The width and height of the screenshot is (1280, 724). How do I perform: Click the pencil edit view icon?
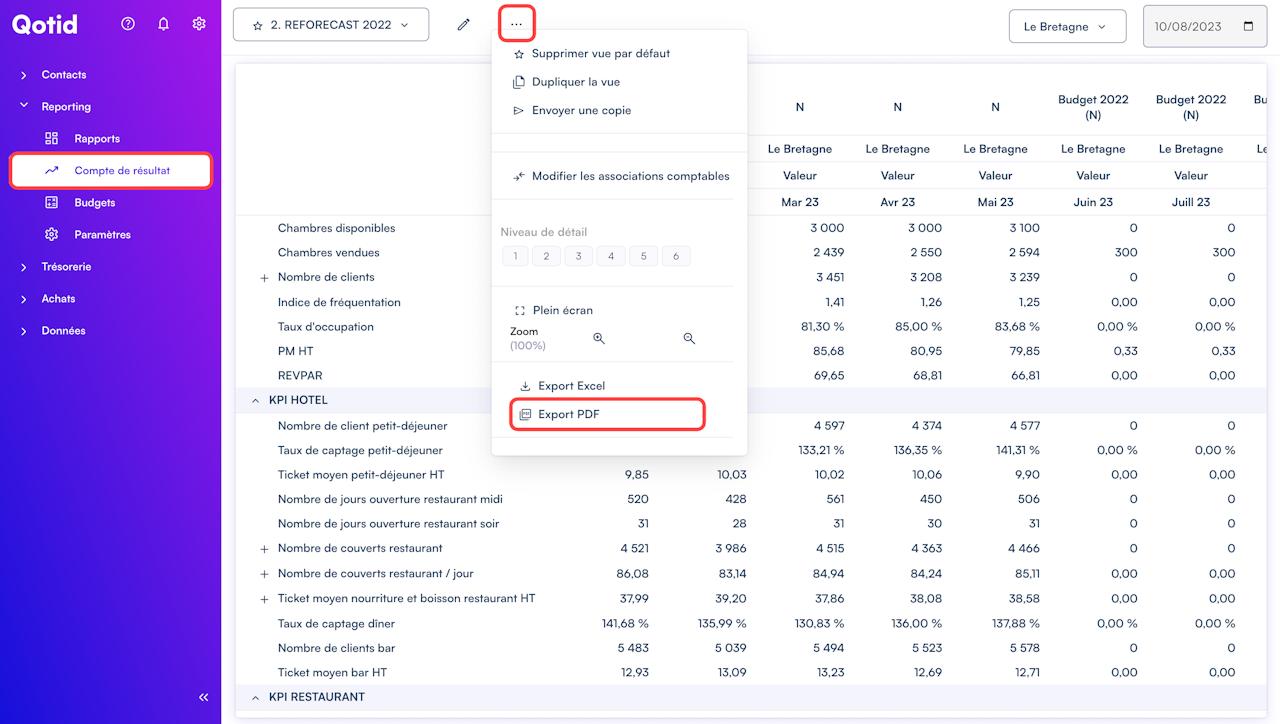pyautogui.click(x=463, y=24)
